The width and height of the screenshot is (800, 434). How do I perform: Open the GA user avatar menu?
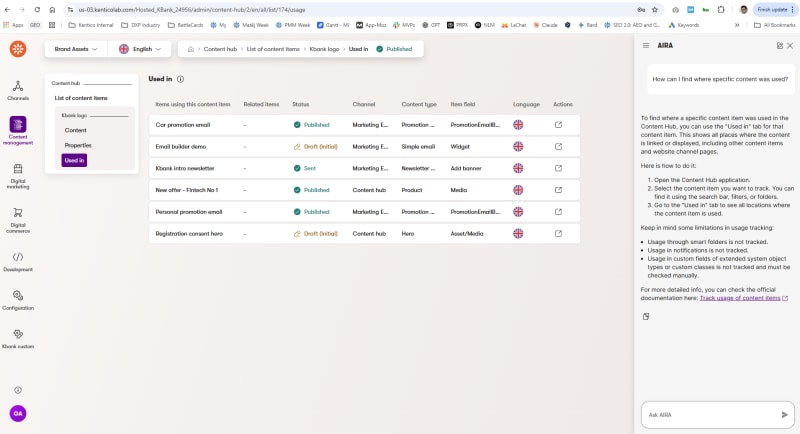(18, 413)
